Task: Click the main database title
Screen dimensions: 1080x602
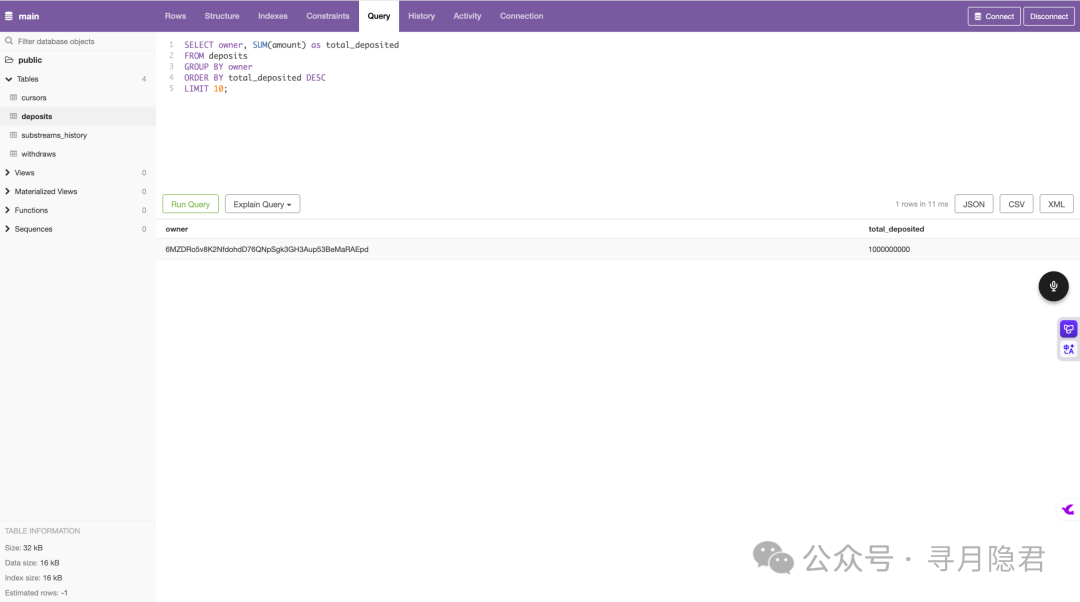Action: [x=29, y=16]
